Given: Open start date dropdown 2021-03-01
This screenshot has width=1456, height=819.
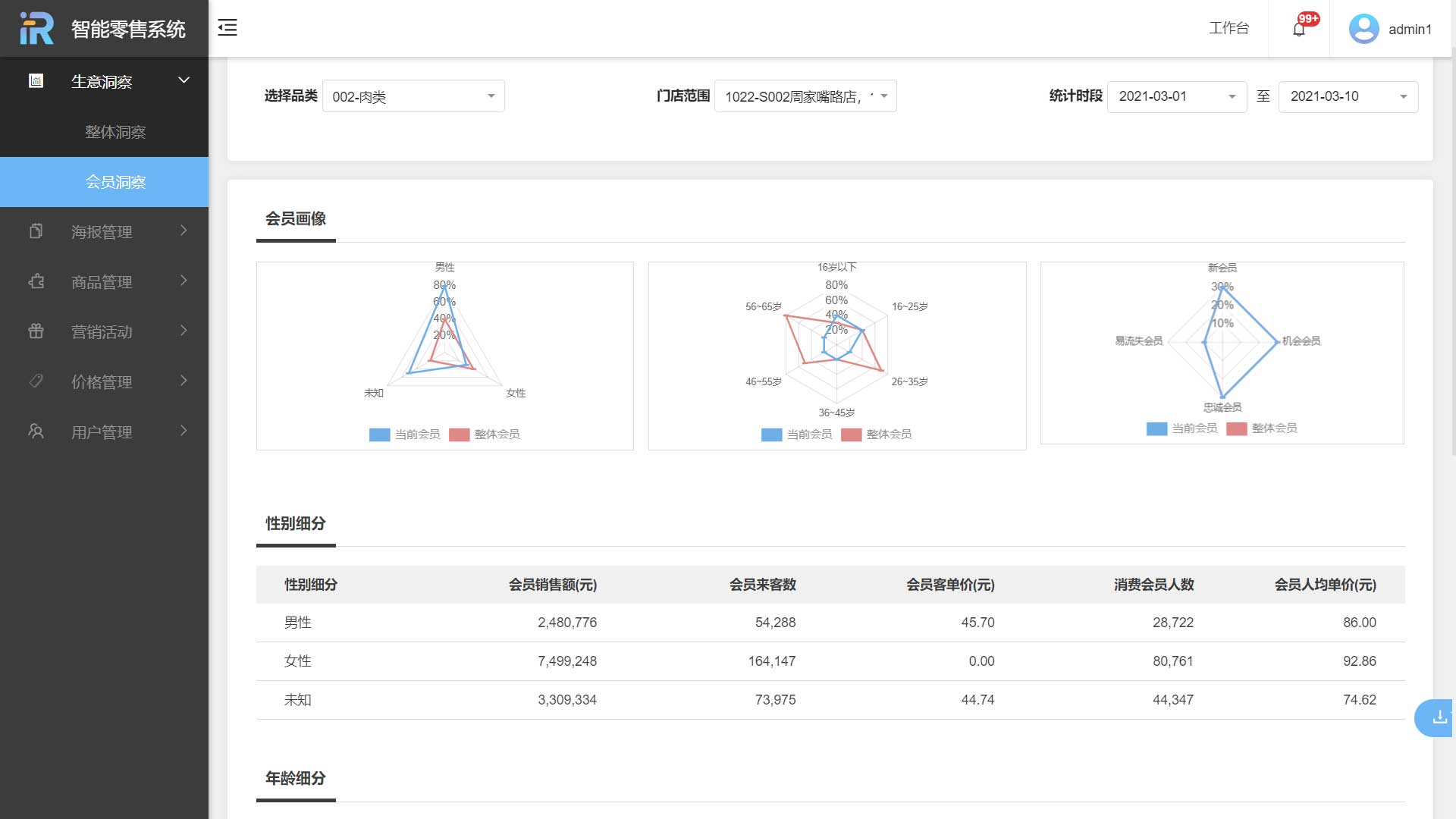Looking at the screenshot, I should coord(1176,96).
